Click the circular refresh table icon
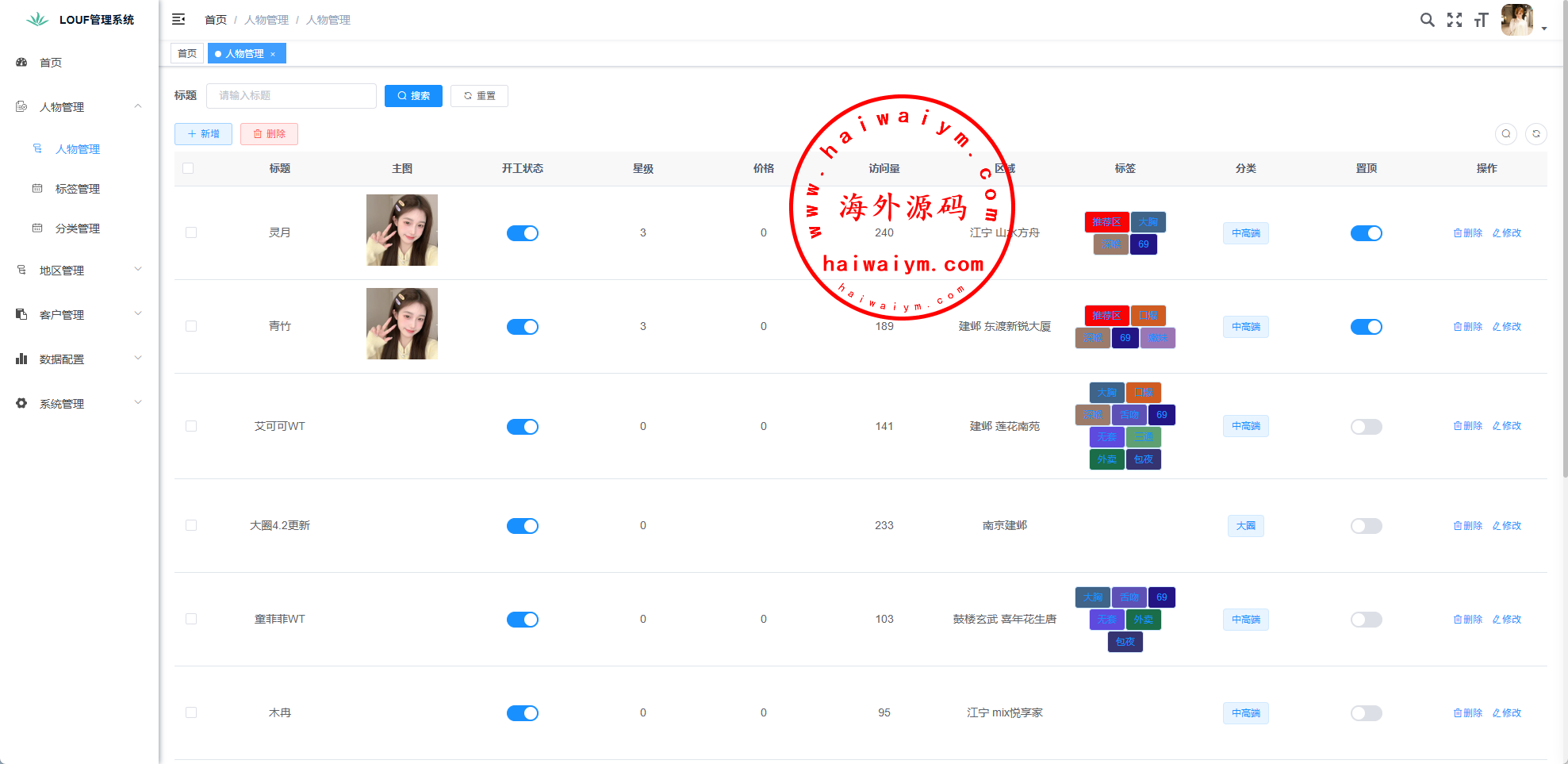 [x=1535, y=134]
